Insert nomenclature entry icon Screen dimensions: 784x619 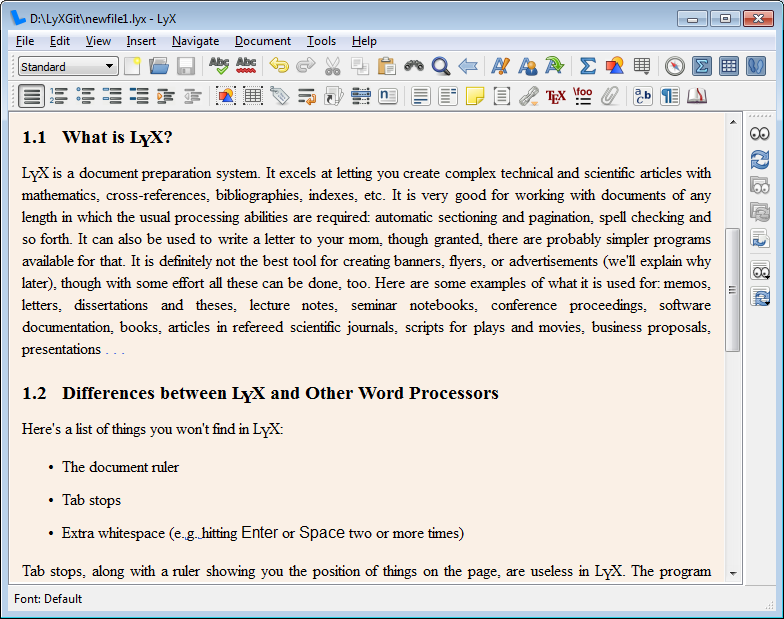tap(388, 96)
